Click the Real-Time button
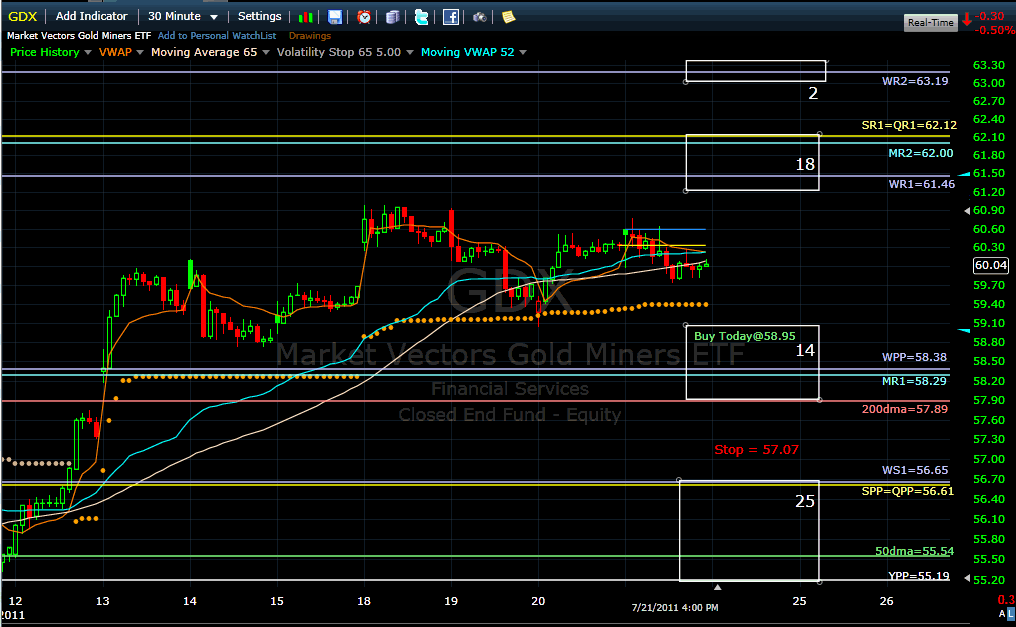 coord(930,23)
